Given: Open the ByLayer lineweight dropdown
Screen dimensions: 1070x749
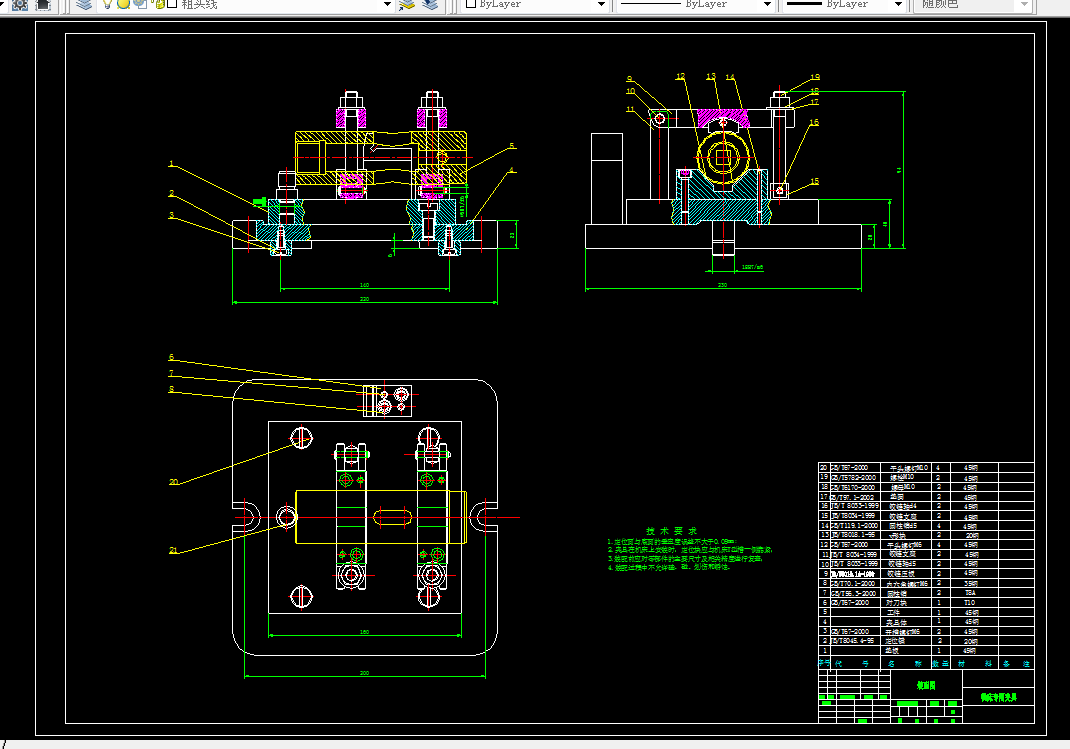Looking at the screenshot, I should (843, 4).
